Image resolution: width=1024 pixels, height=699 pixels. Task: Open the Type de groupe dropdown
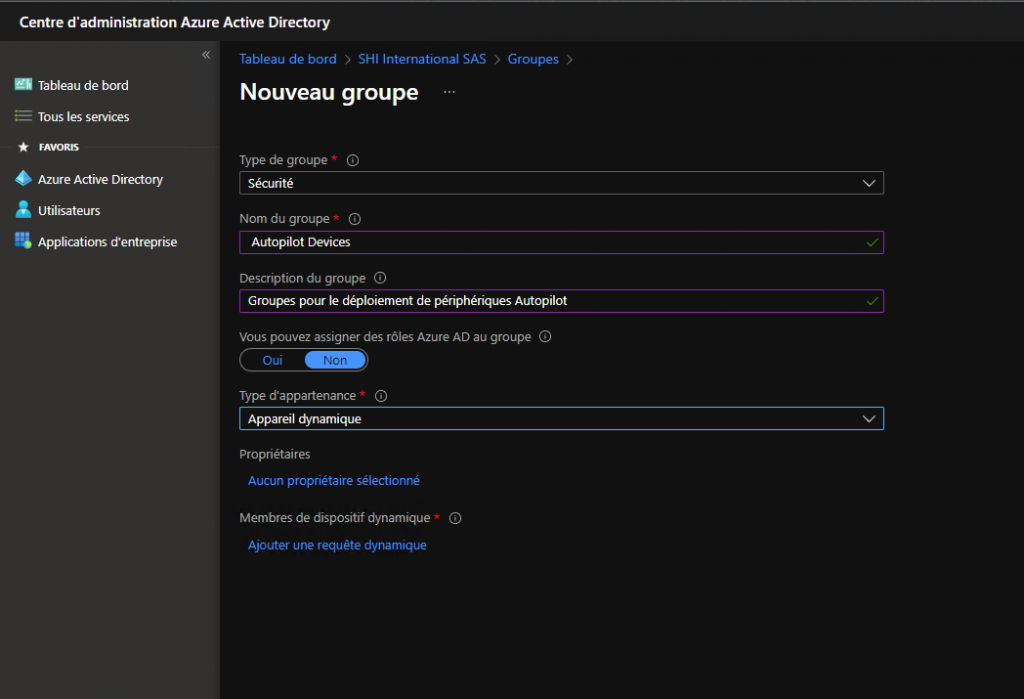pyautogui.click(x=562, y=183)
